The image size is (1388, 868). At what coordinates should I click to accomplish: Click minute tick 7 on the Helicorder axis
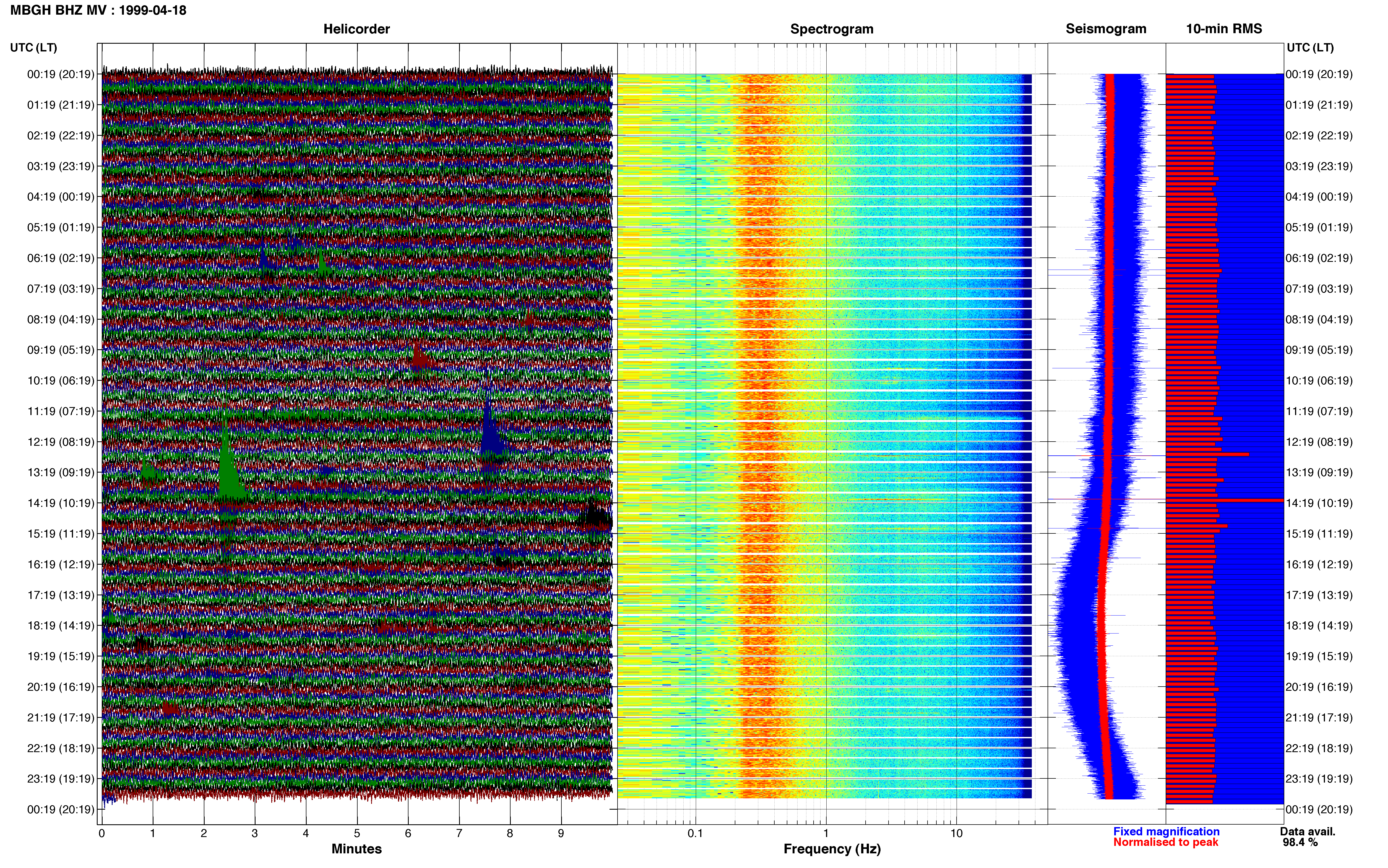tap(459, 833)
